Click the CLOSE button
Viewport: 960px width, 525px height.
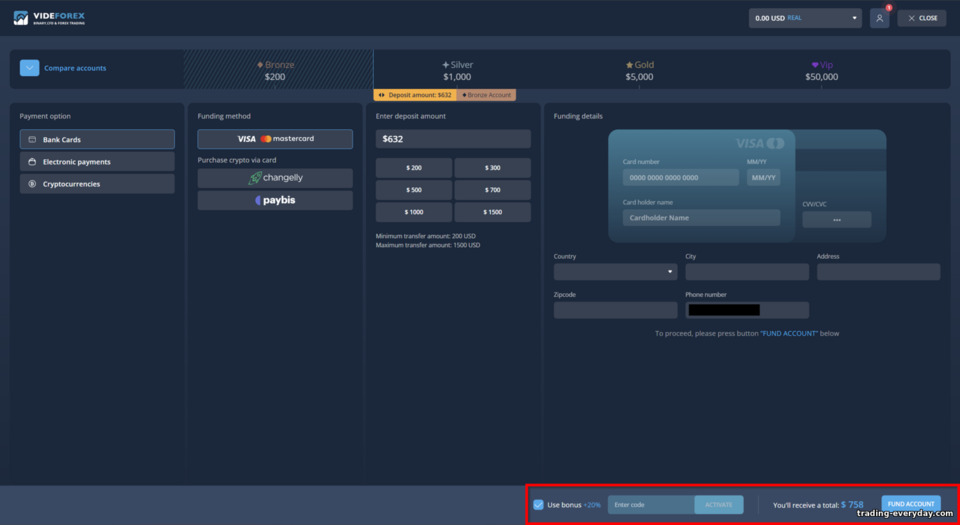click(922, 18)
